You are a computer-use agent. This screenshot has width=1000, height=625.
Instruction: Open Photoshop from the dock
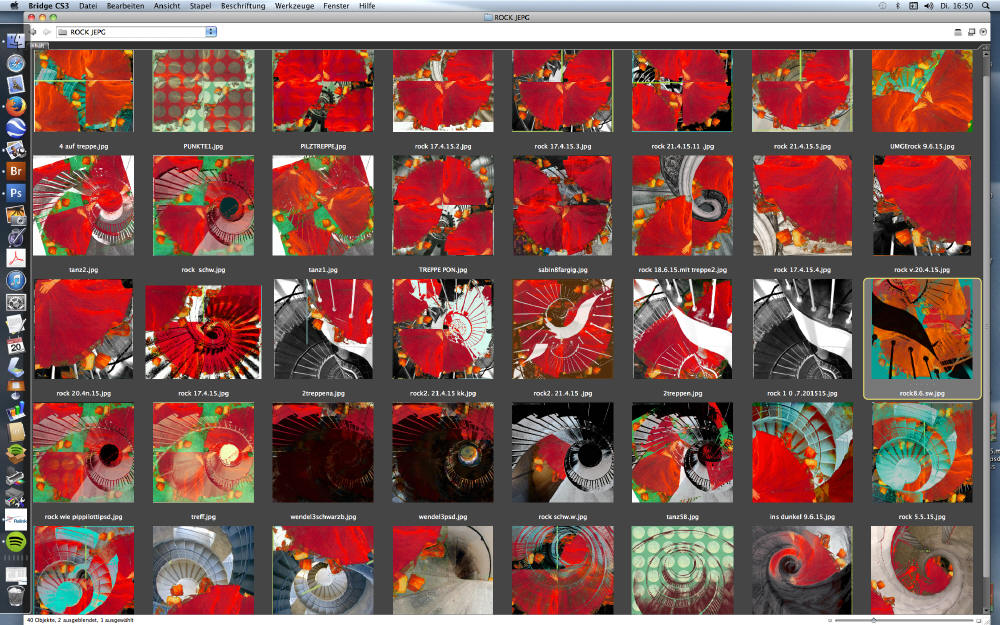click(15, 193)
